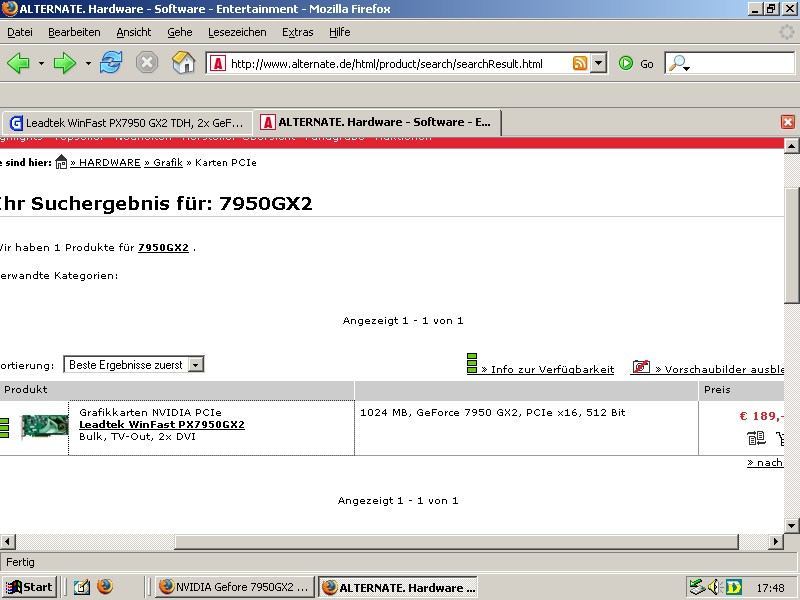Click the green availability bars of the Leadtek row

tap(5, 428)
